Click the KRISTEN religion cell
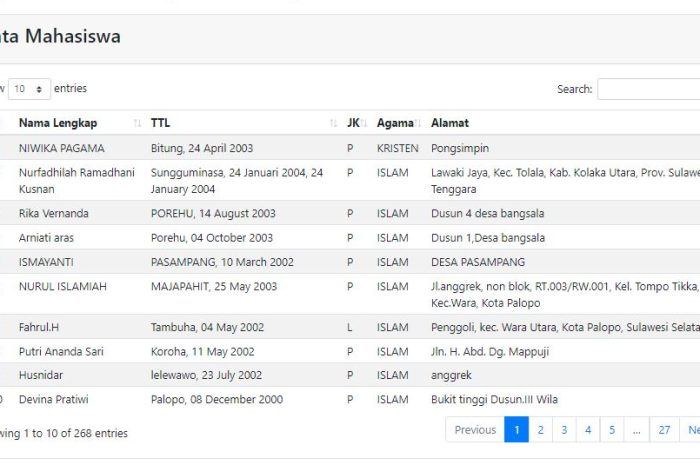 click(x=398, y=148)
